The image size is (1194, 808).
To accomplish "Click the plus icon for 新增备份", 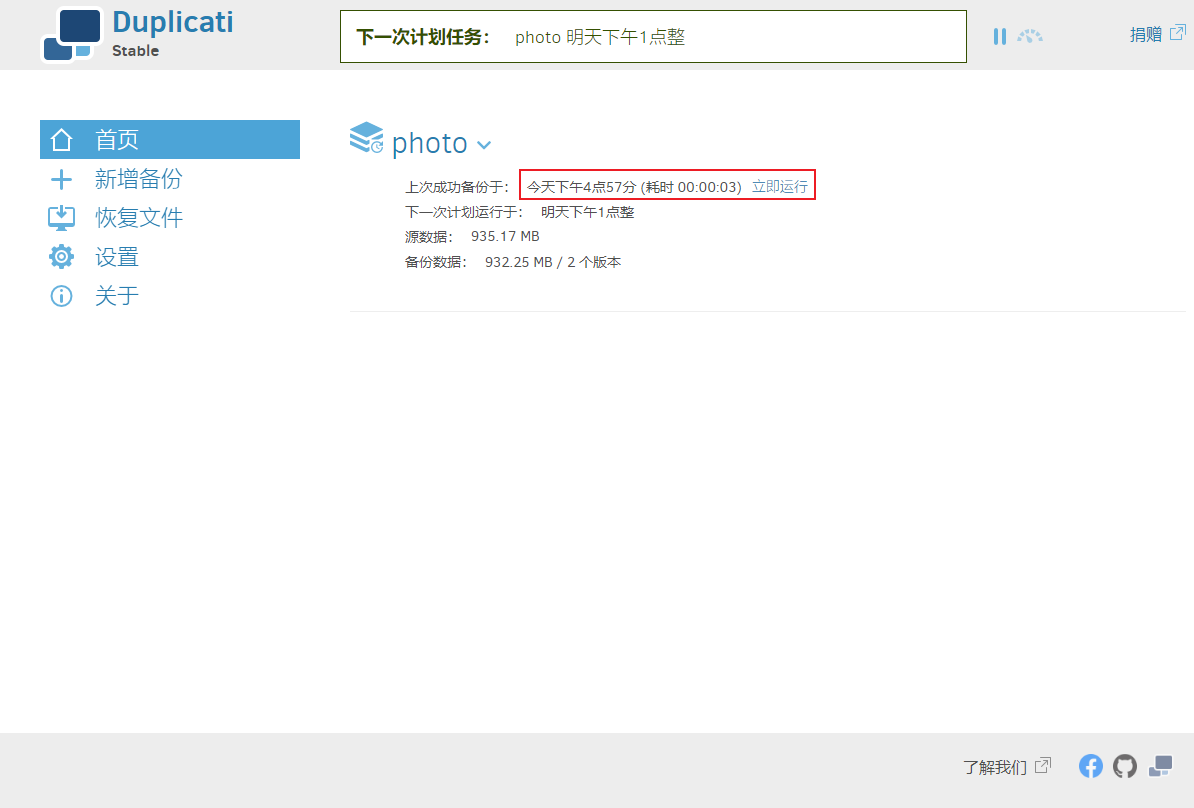I will click(61, 180).
